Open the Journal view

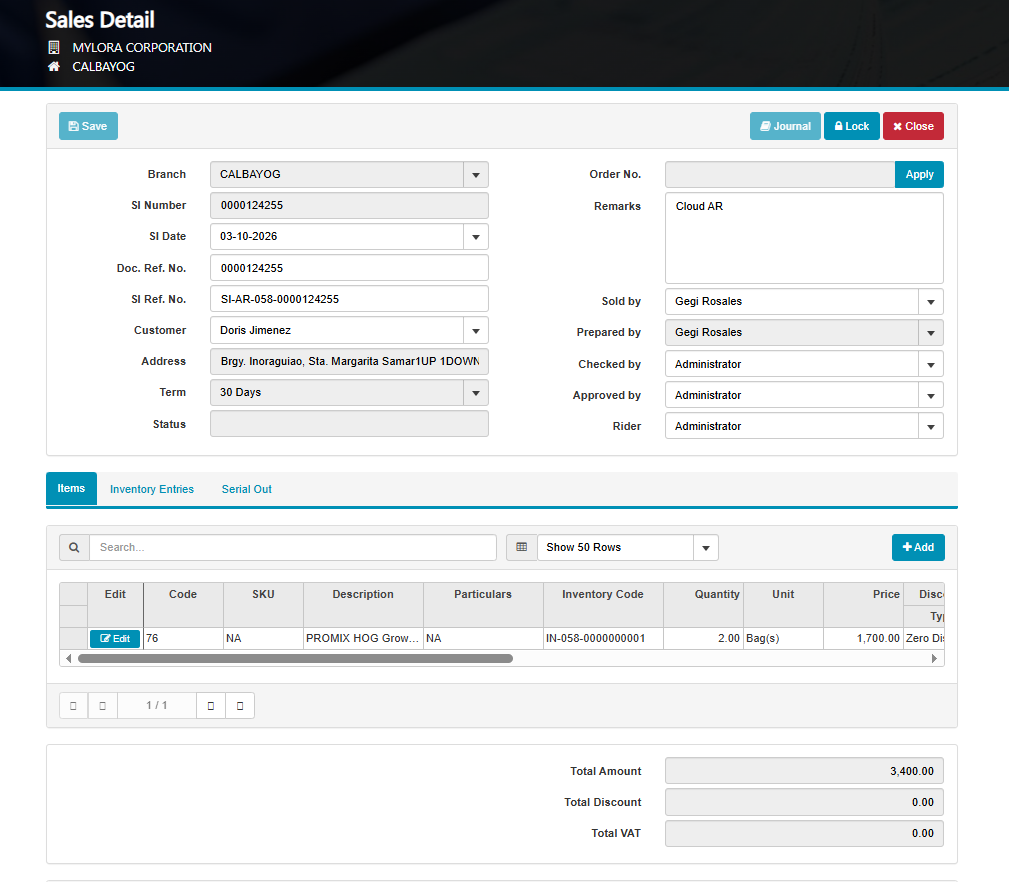click(785, 126)
